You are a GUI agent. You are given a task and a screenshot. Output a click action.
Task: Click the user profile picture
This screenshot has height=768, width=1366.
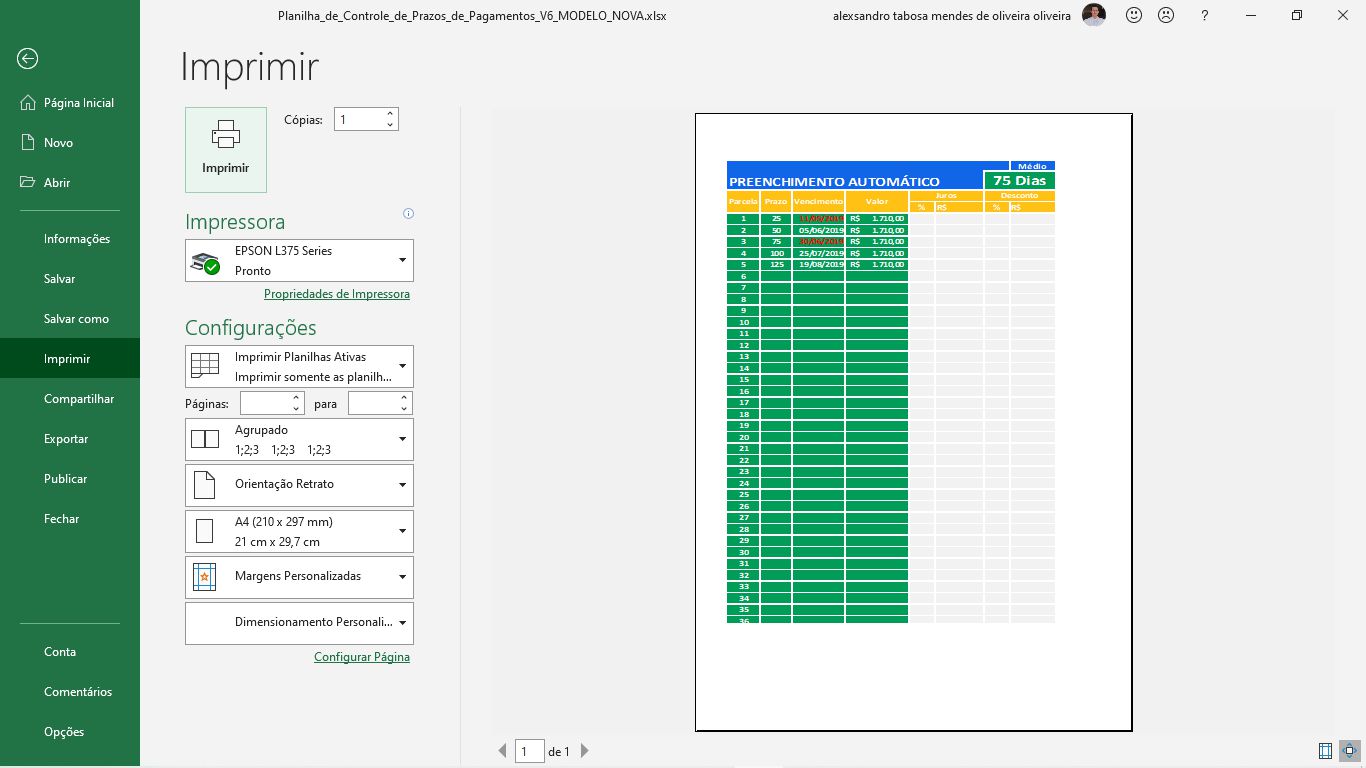click(1094, 16)
